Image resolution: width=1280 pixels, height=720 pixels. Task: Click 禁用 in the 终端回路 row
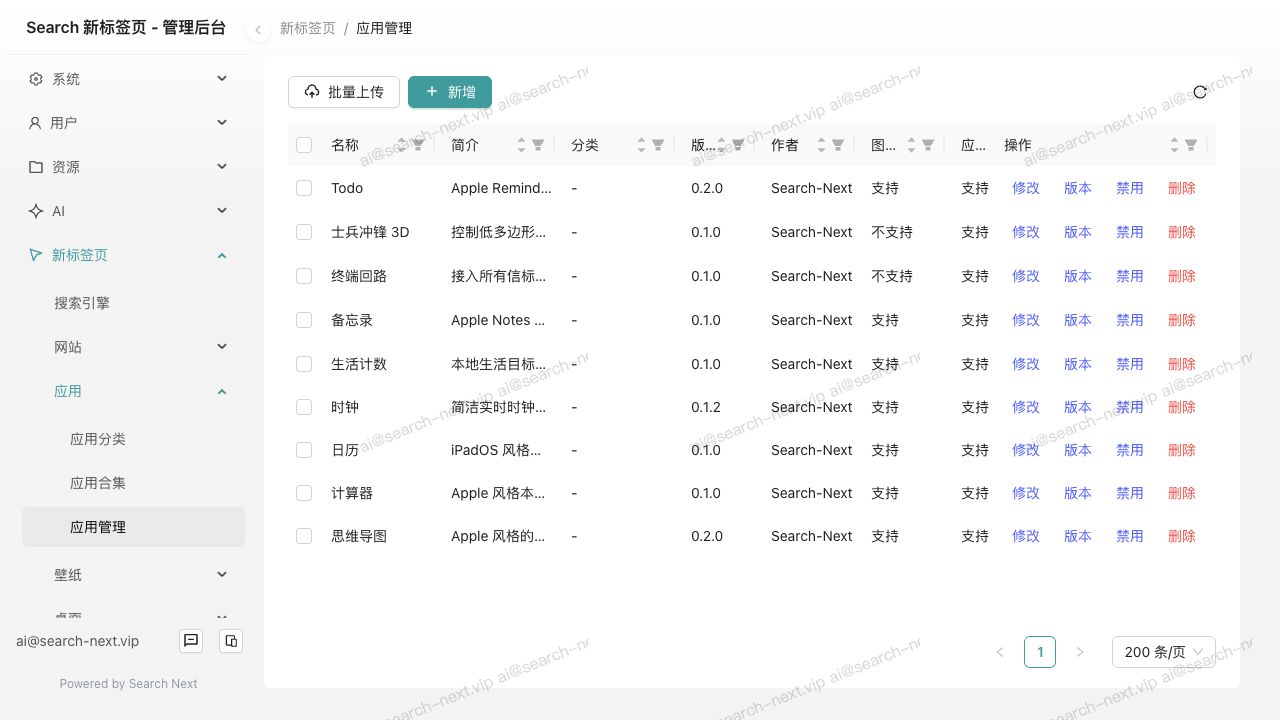tap(1130, 276)
